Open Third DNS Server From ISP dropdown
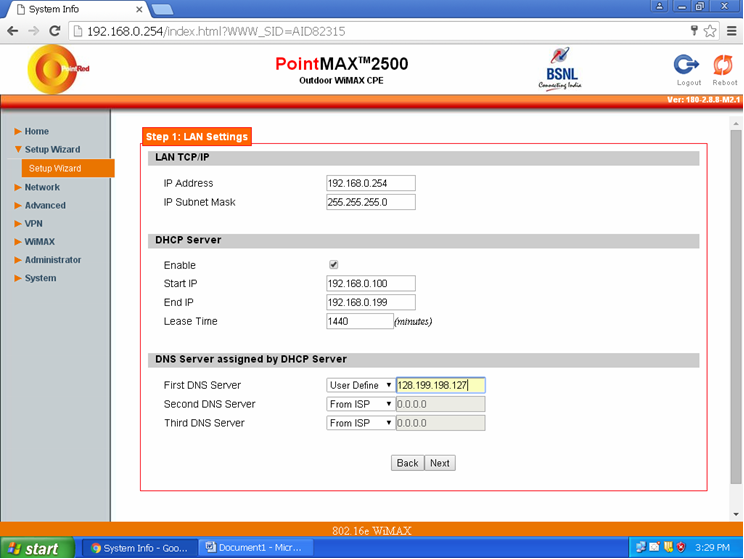Image resolution: width=744 pixels, height=559 pixels. tap(360, 423)
